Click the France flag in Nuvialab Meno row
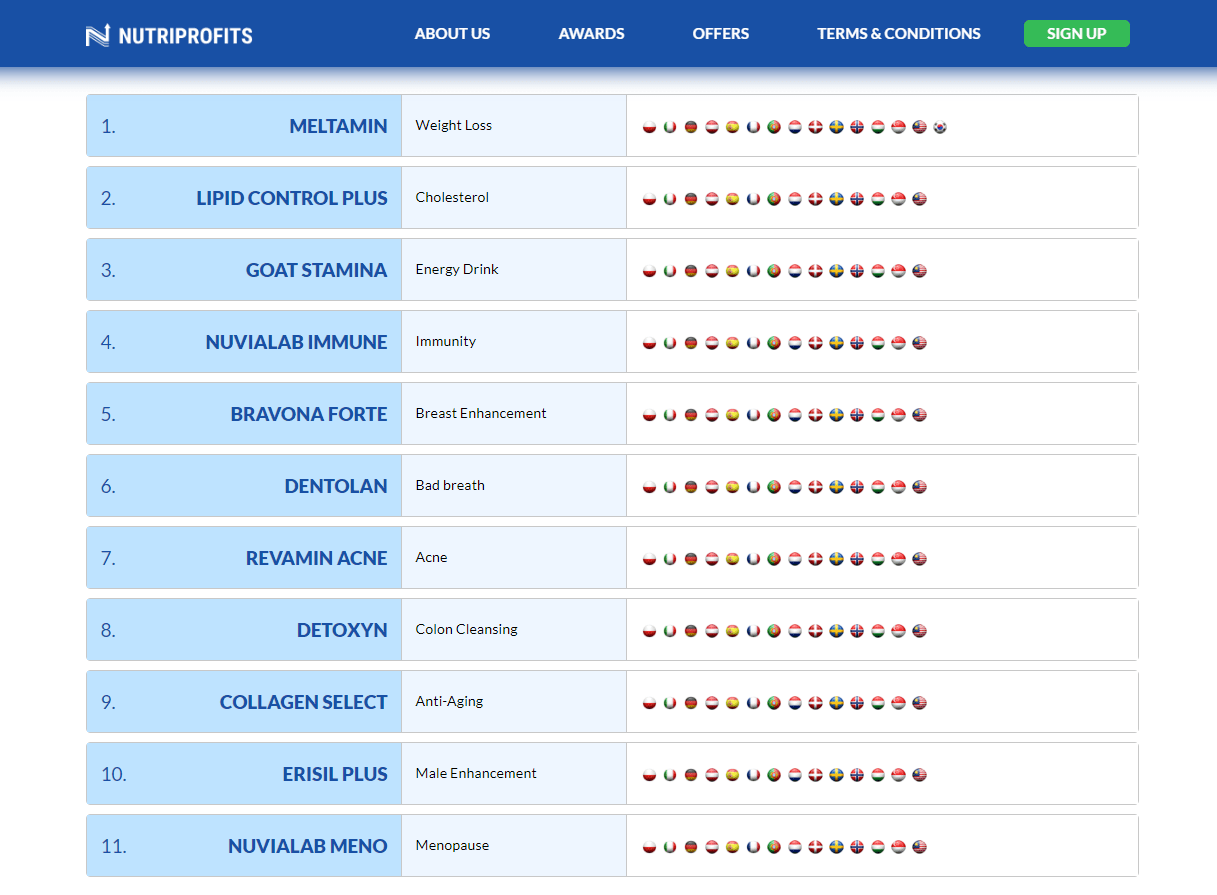The height and width of the screenshot is (895, 1217). point(753,847)
